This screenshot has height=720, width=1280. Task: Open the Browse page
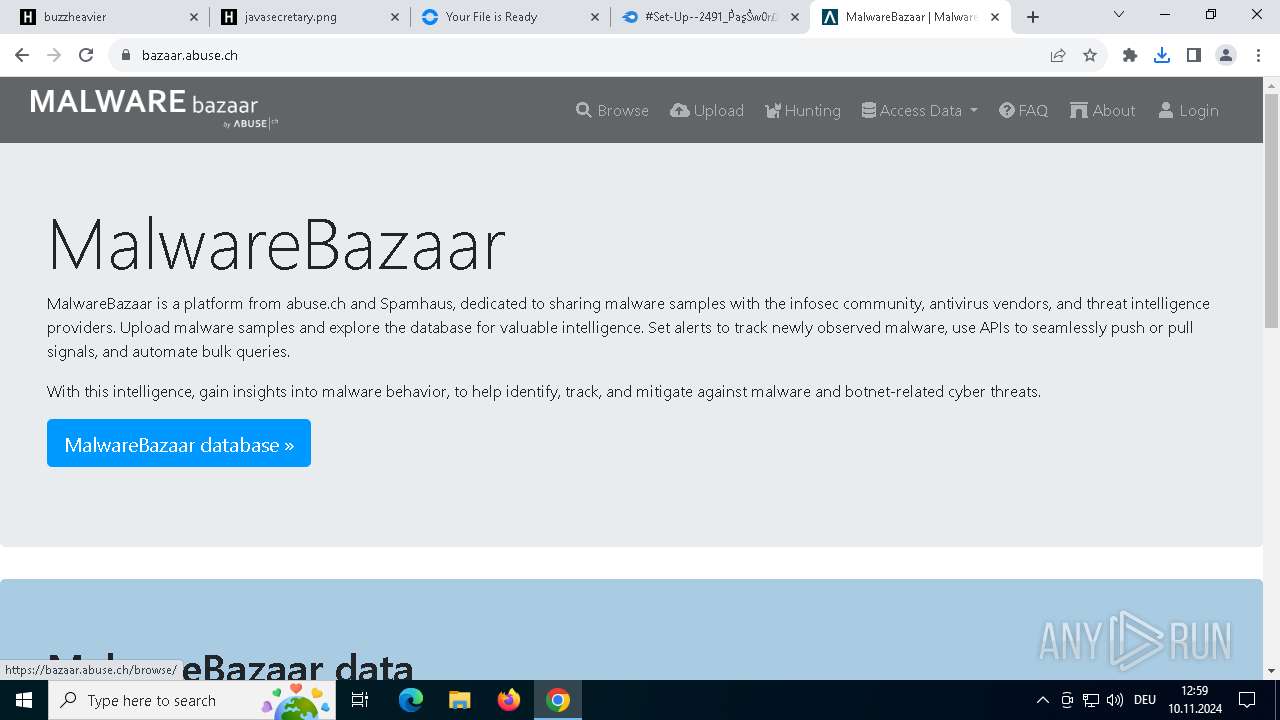coord(612,110)
